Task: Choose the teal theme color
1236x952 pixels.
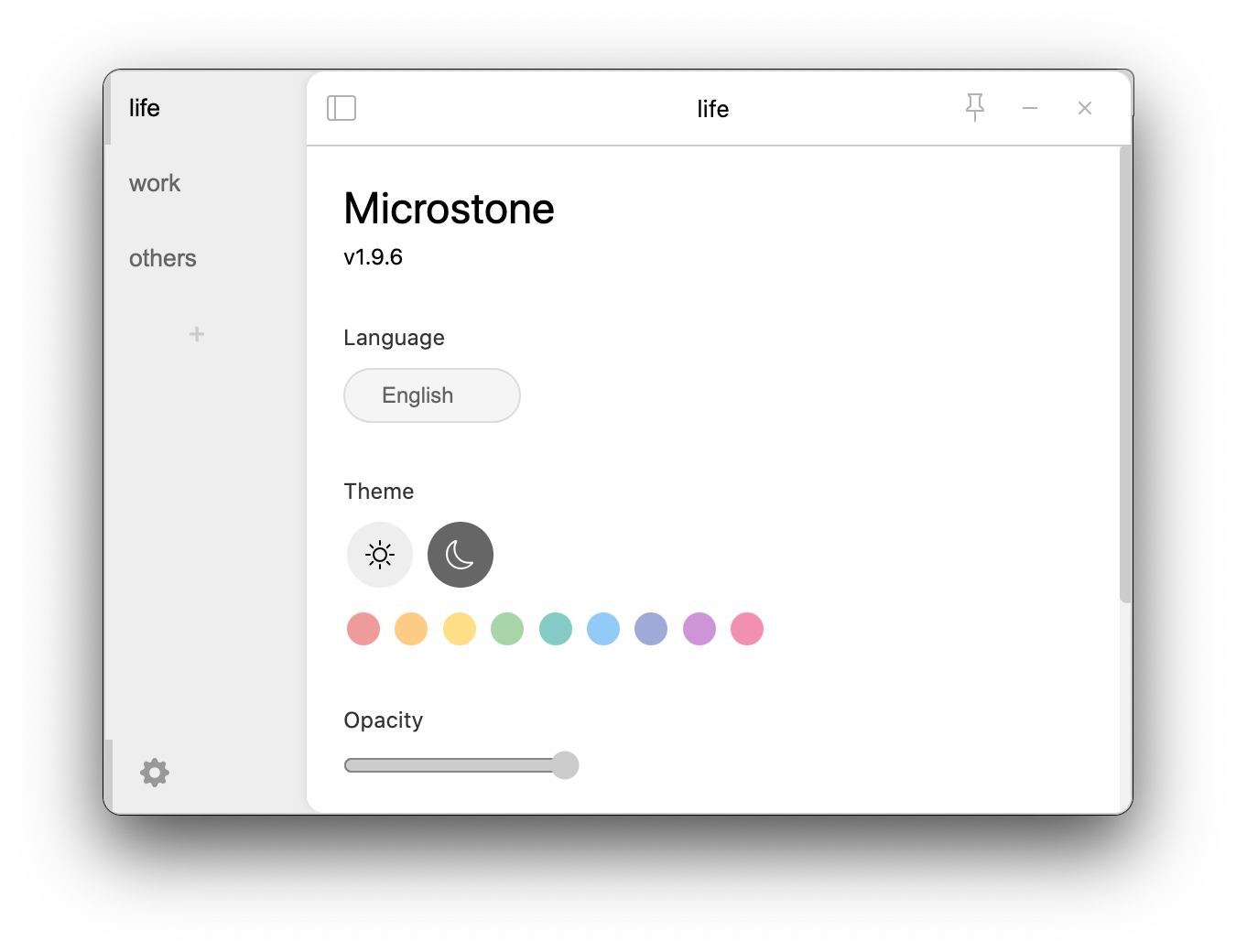Action: [556, 629]
